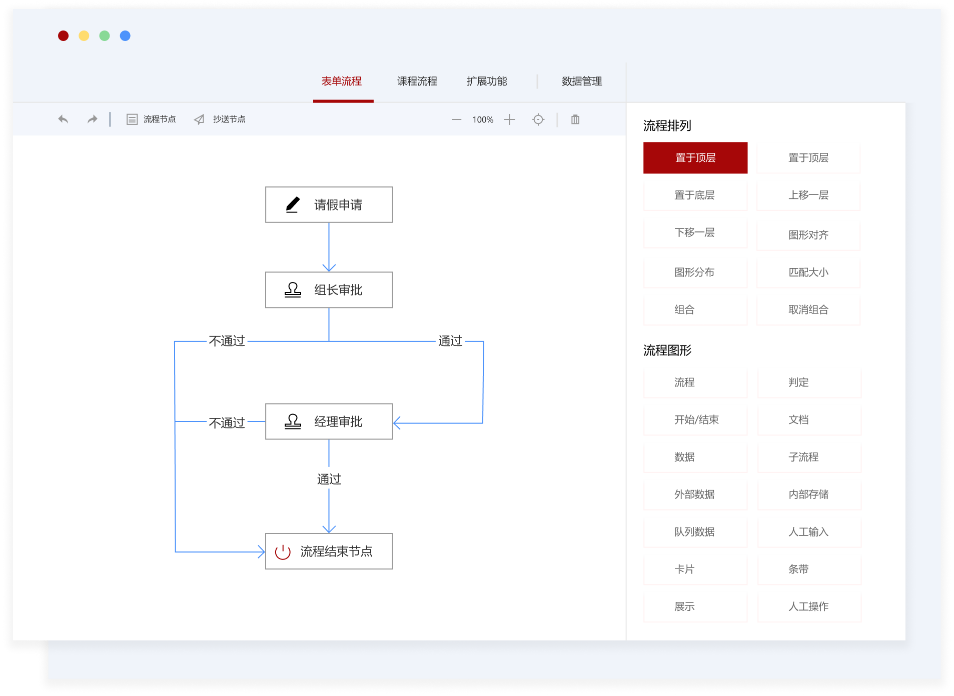Click the red highlighted 置于顶层 button
954x696 pixels.
point(695,157)
